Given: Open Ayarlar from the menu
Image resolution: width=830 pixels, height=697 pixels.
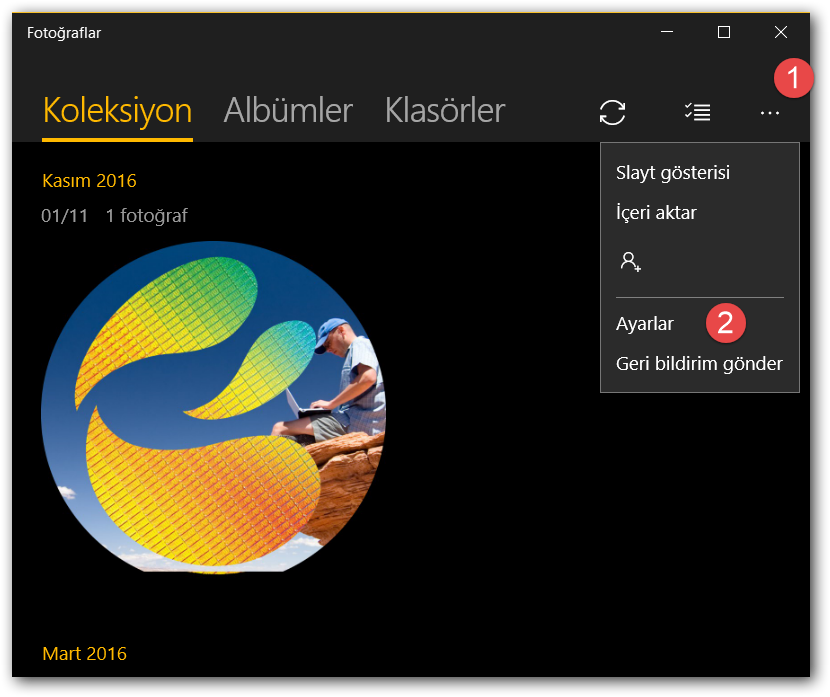Looking at the screenshot, I should pyautogui.click(x=645, y=324).
